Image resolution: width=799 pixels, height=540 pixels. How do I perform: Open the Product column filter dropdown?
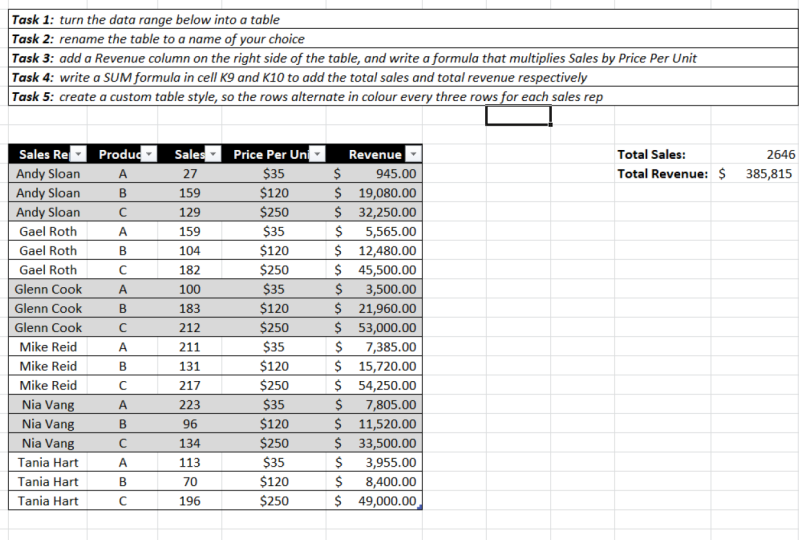point(149,154)
